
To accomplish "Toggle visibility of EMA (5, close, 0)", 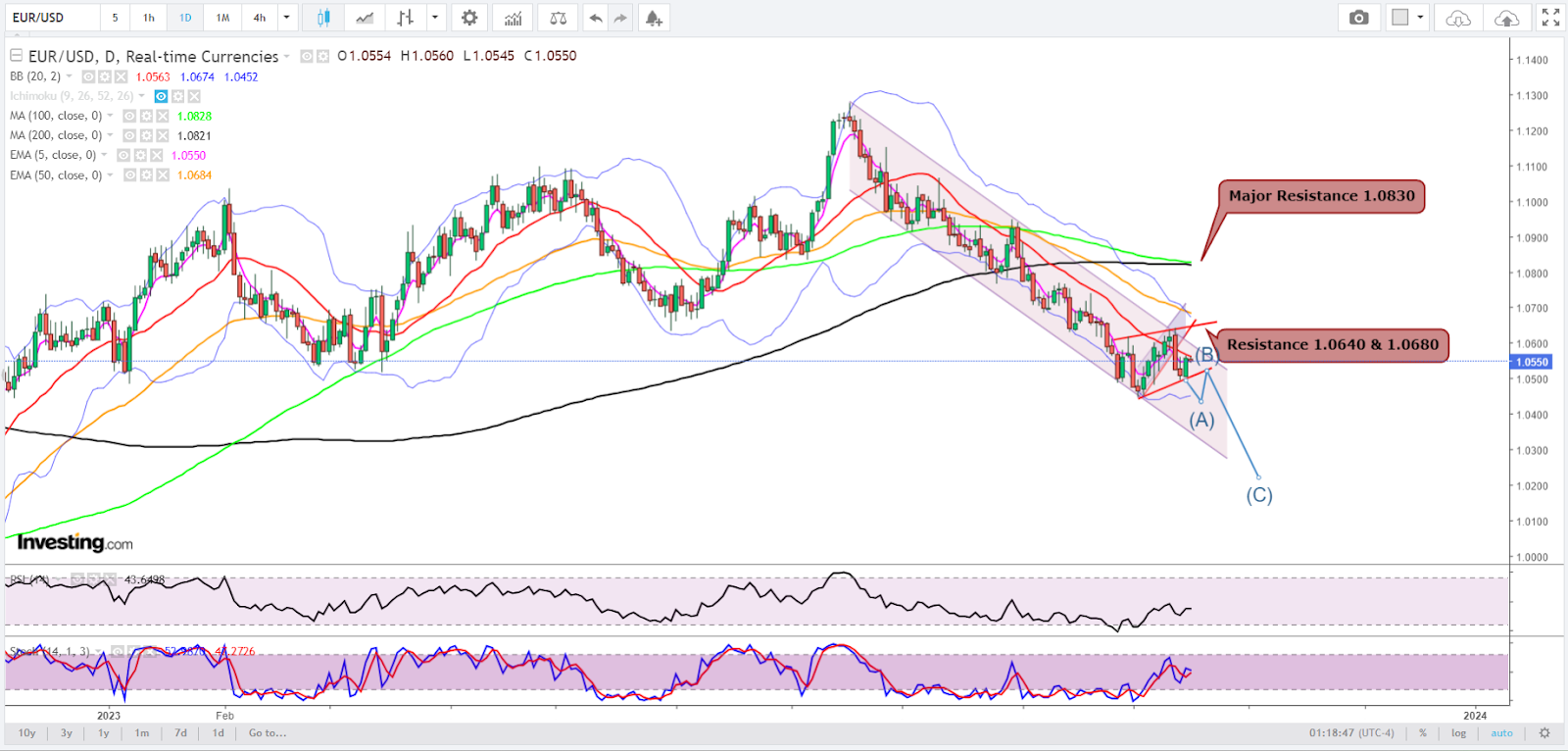I will [122, 155].
